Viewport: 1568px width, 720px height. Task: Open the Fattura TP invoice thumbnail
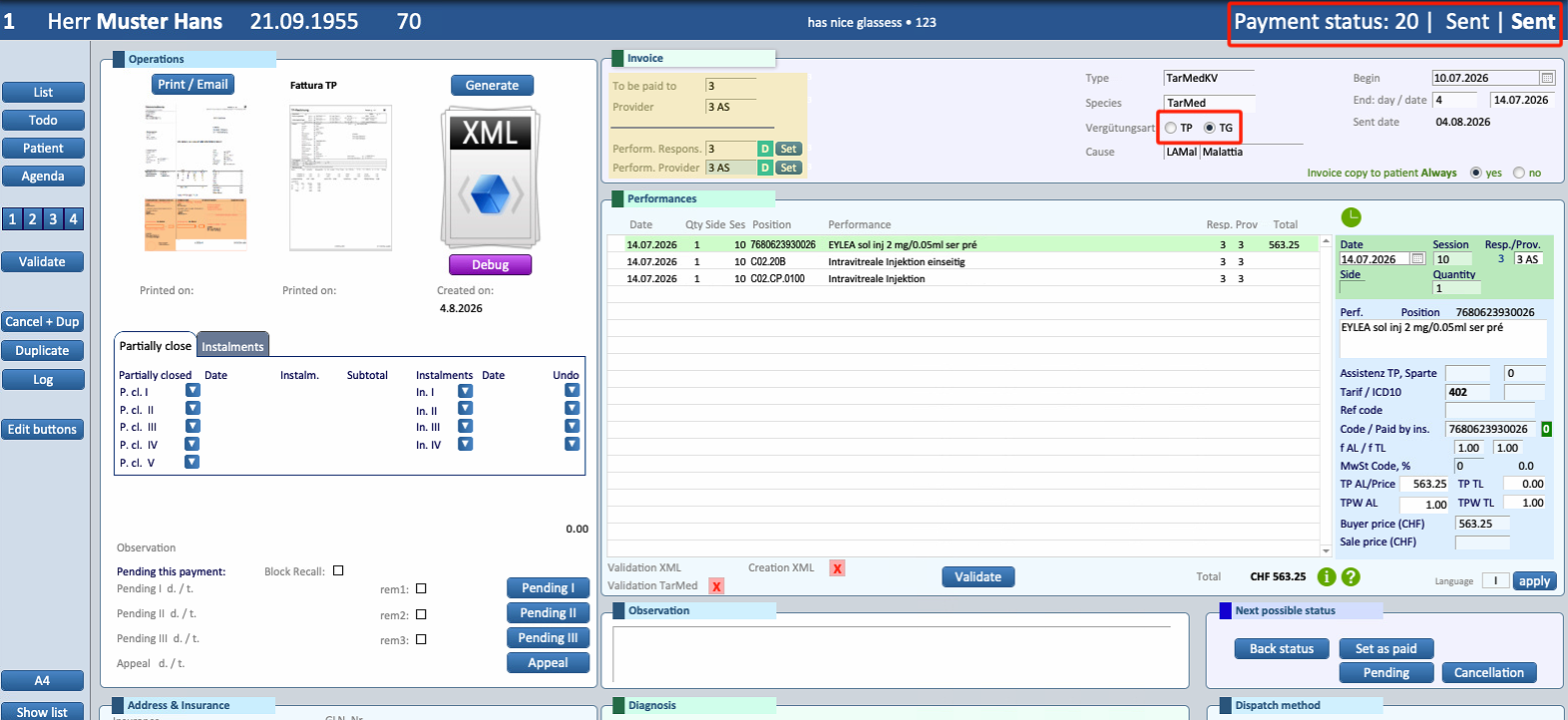point(340,178)
